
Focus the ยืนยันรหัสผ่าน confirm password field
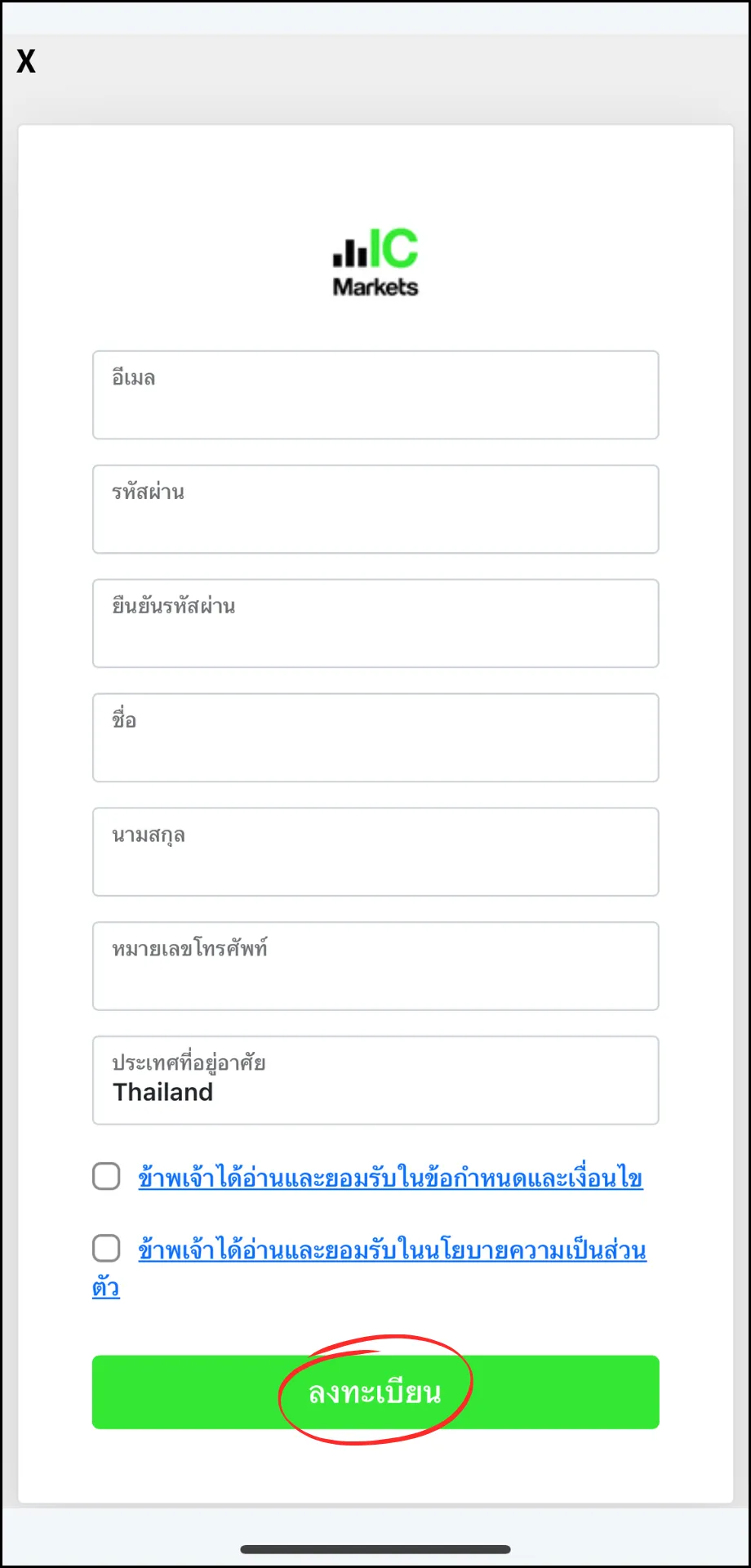(x=375, y=624)
